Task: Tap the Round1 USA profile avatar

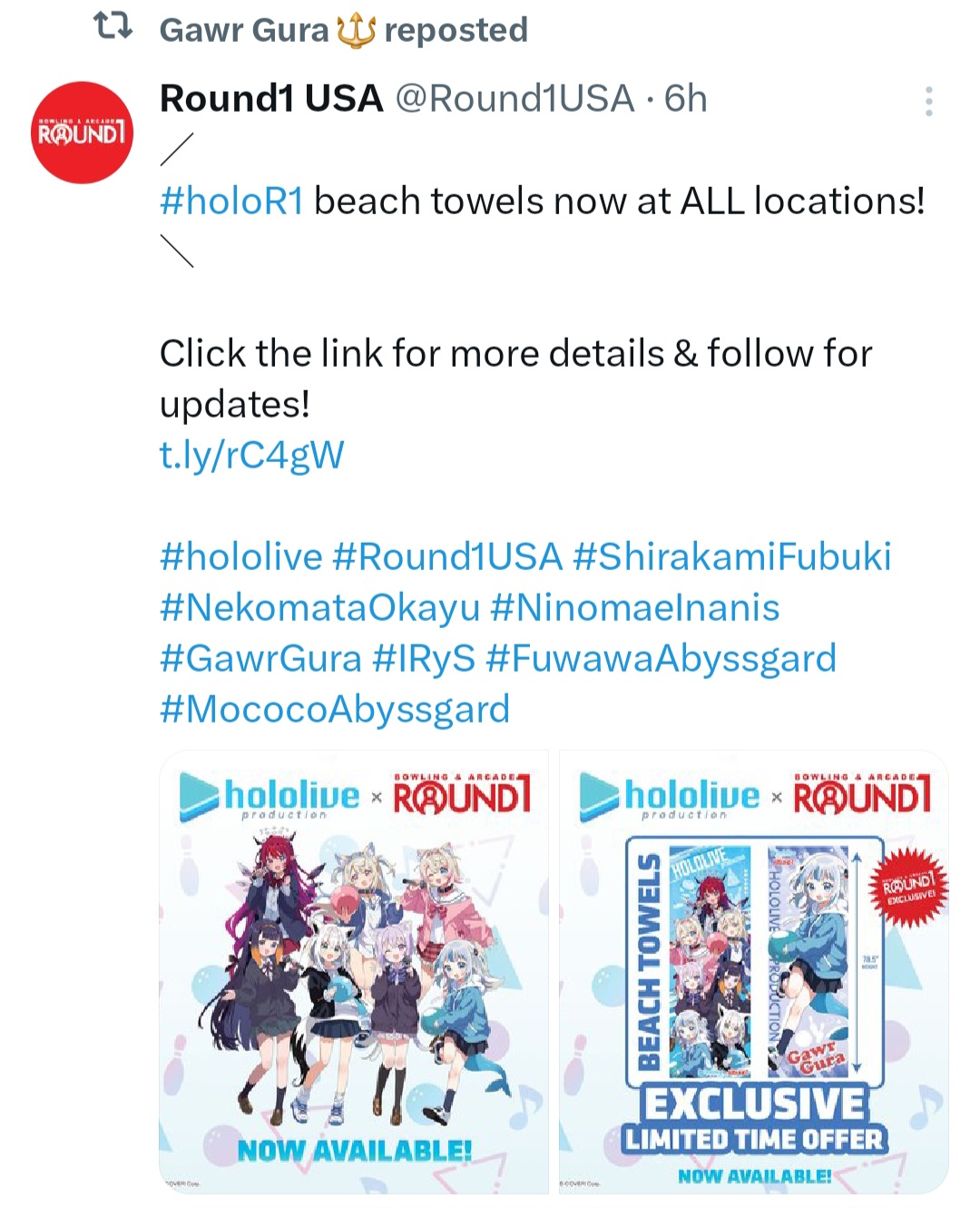Action: click(x=82, y=133)
